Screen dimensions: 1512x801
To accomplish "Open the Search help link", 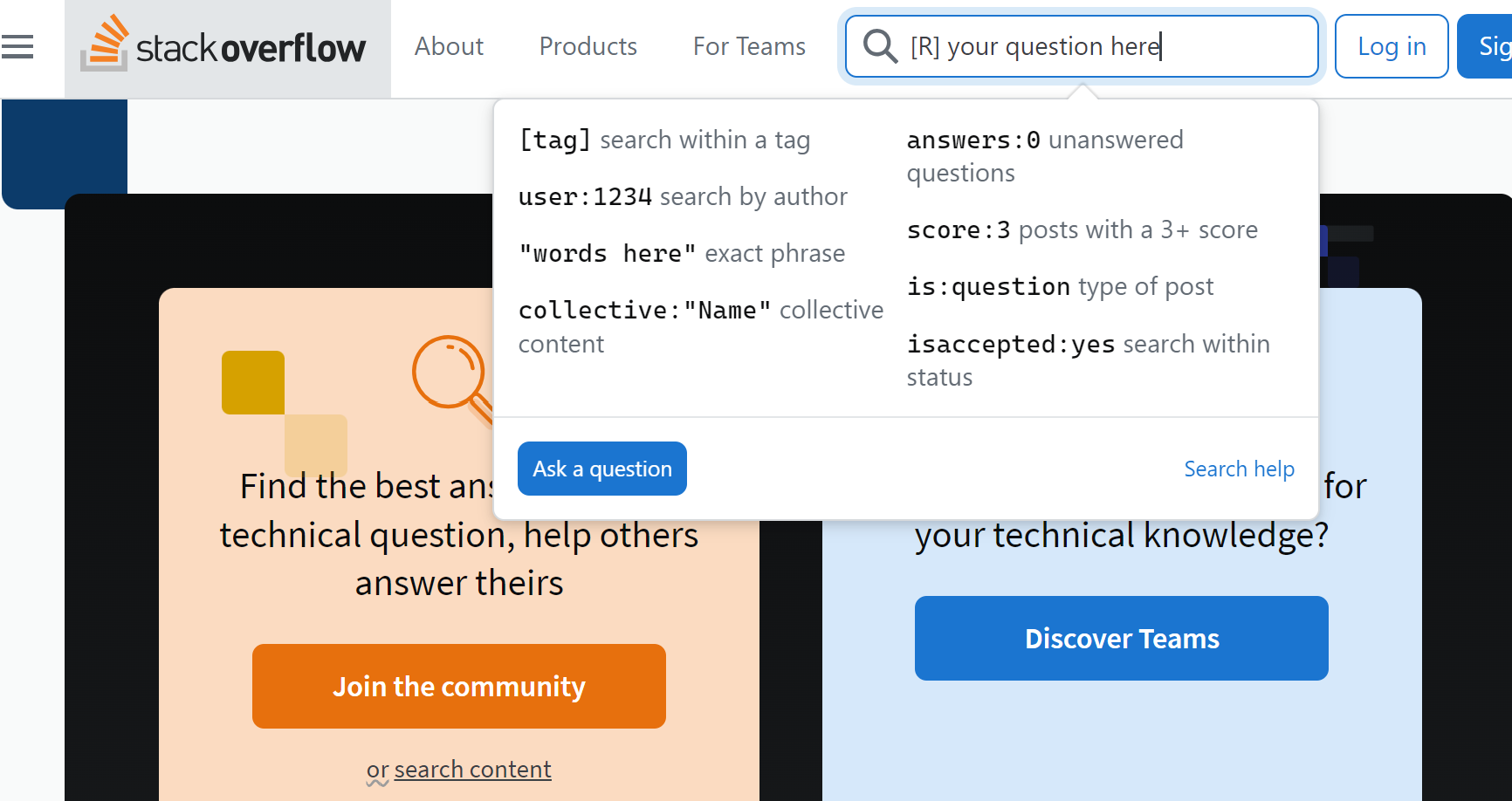I will 1239,469.
